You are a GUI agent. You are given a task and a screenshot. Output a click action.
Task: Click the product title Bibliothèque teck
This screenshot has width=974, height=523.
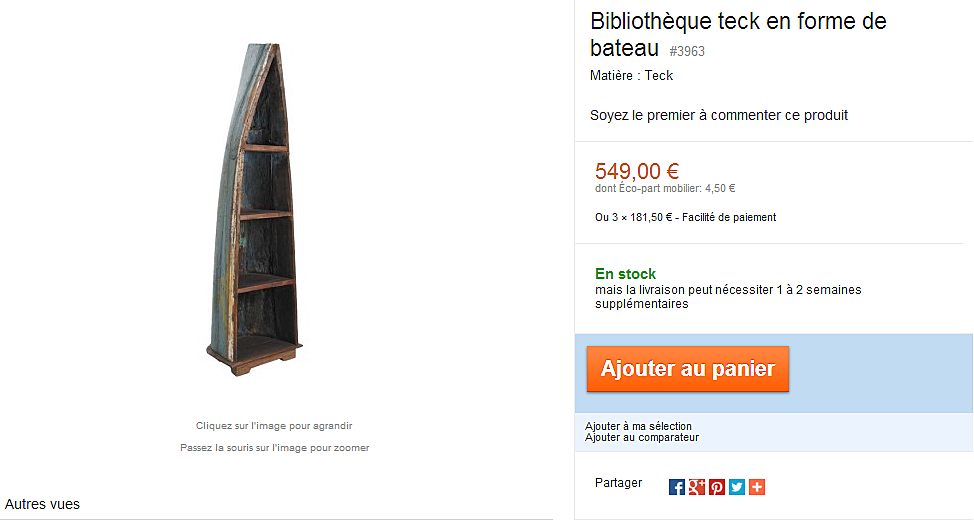738,35
